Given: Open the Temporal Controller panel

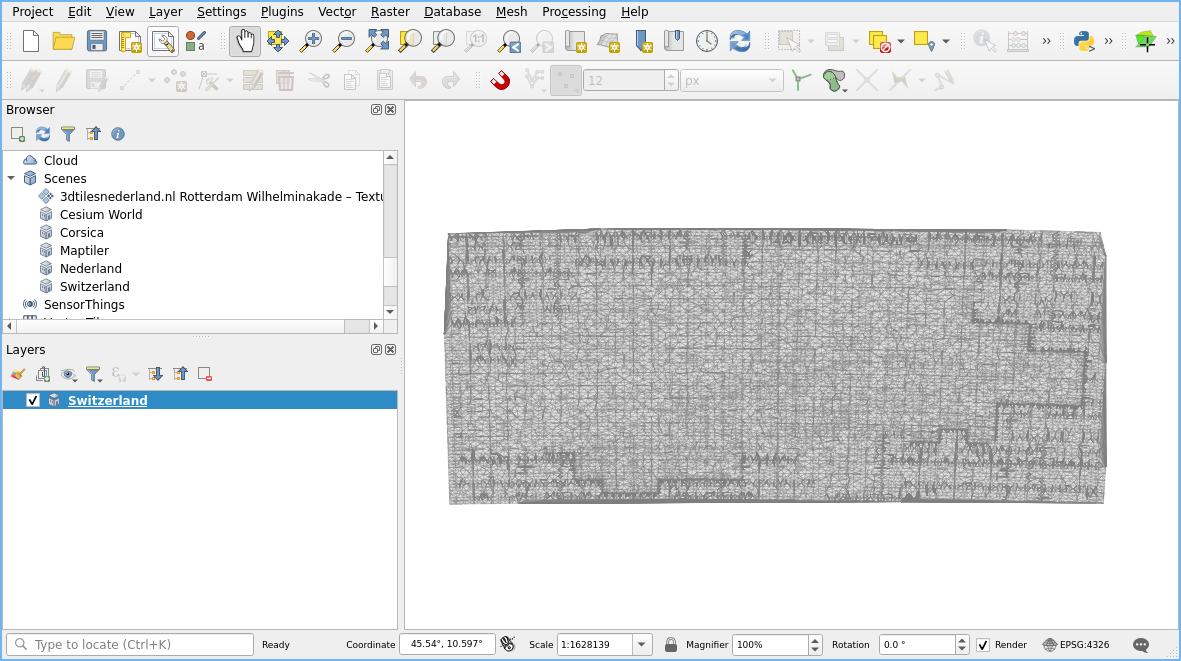Looking at the screenshot, I should coord(705,42).
